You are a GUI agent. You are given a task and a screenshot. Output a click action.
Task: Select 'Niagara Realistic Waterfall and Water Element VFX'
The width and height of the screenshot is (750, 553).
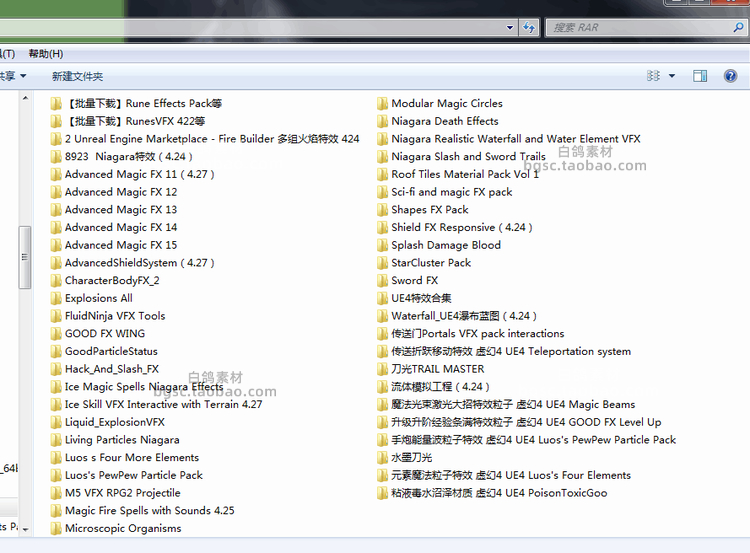pyautogui.click(x=516, y=139)
